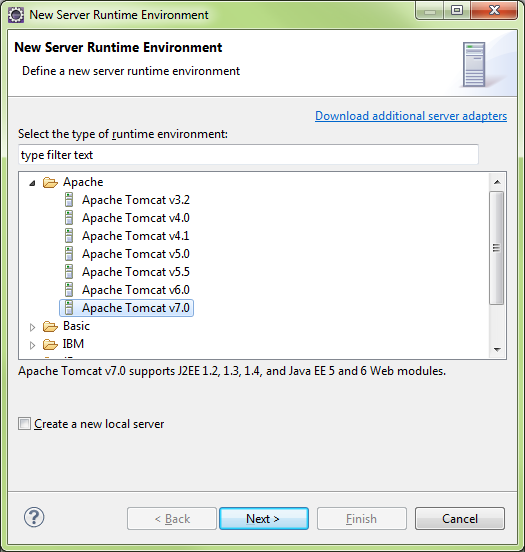This screenshot has height=552, width=525.
Task: Click the Apache Tomcat v3.2 server icon
Action: point(69,200)
